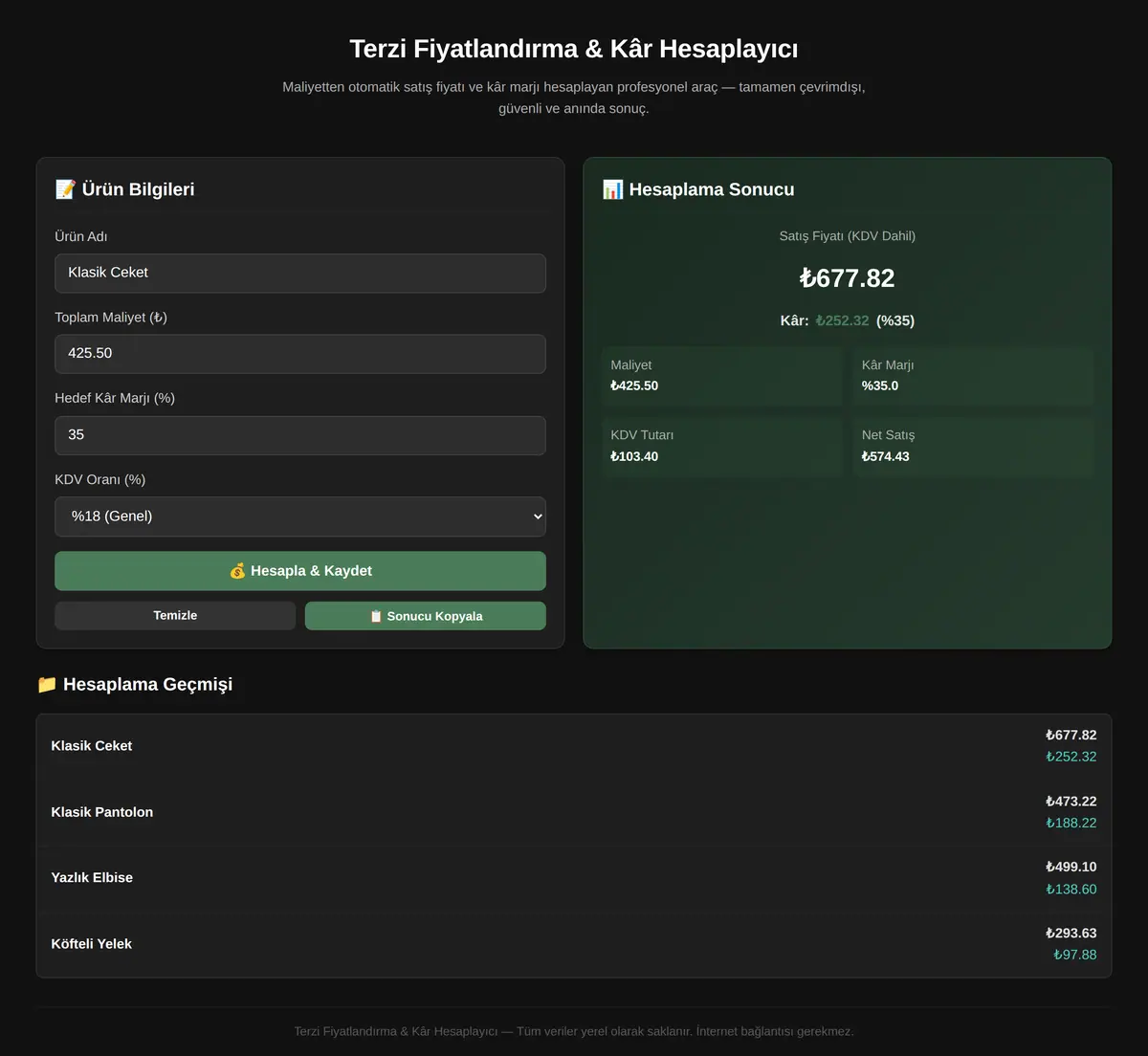Click the KDV Tutarı ₺103.40 result card
This screenshot has height=1056, width=1148.
tap(722, 447)
